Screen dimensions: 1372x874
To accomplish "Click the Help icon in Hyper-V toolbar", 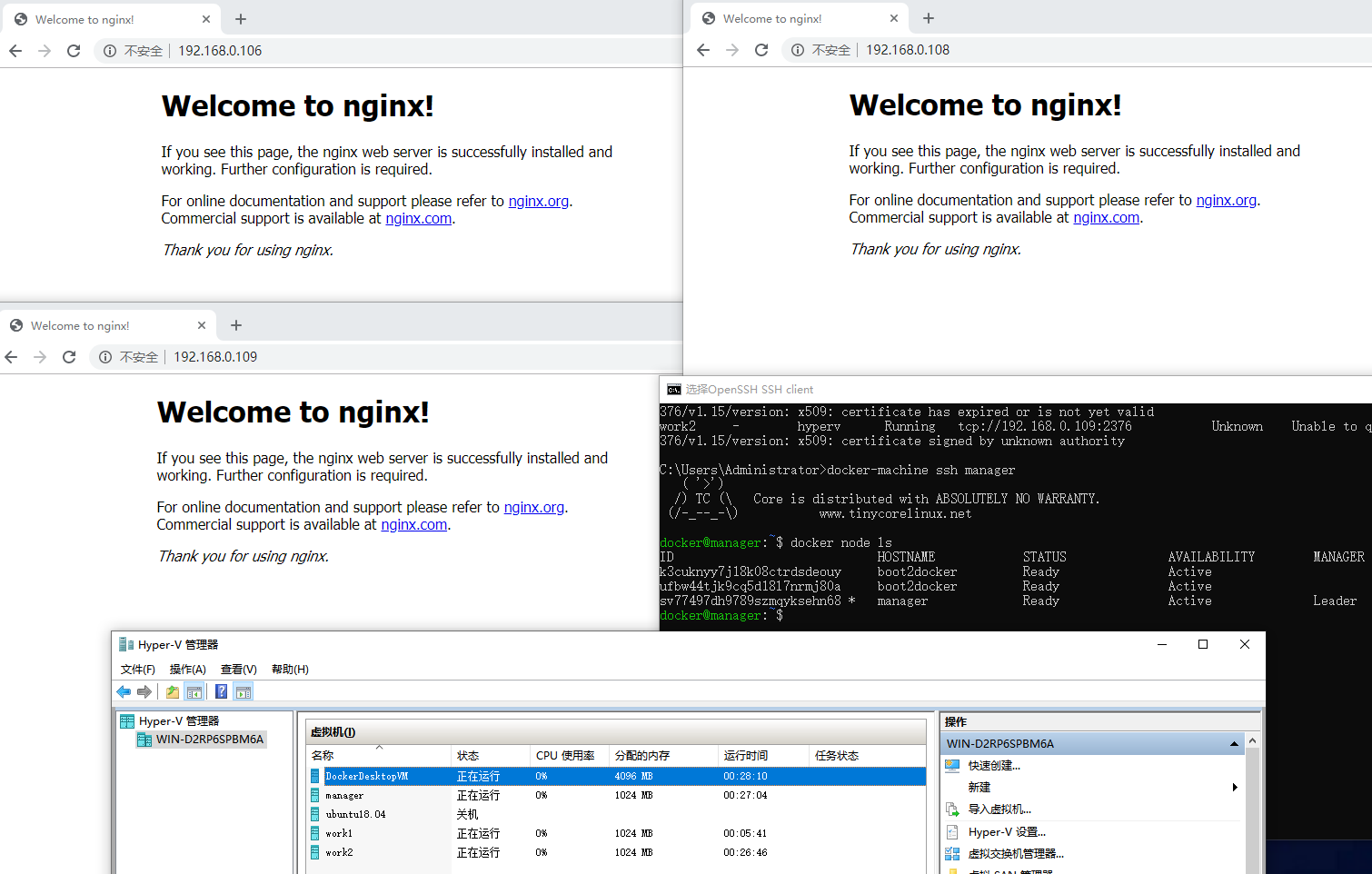I will tap(221, 692).
